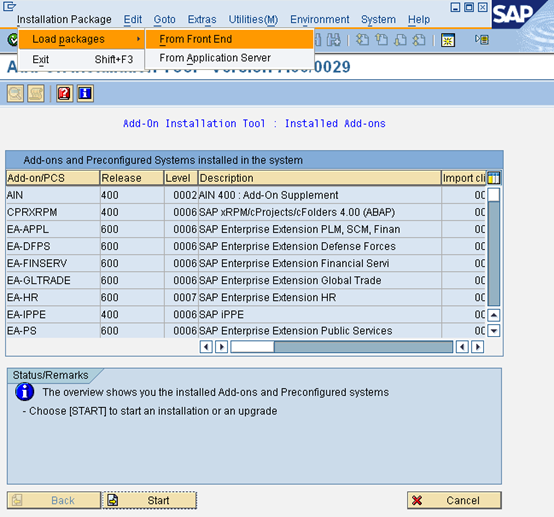Select the EA-DFPS add-on cell
Screen dimensions: 554x517
(53, 246)
